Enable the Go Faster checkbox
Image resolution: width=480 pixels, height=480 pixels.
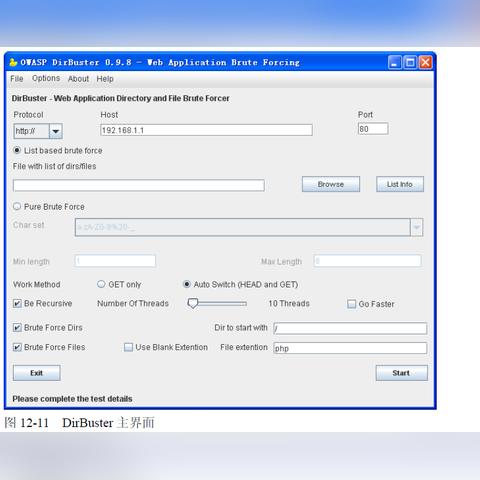click(x=351, y=304)
